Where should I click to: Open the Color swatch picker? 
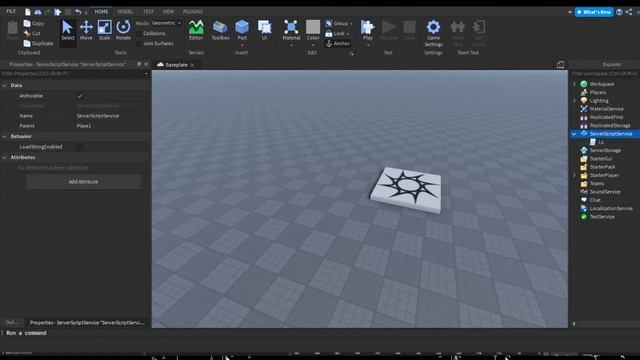pyautogui.click(x=313, y=27)
